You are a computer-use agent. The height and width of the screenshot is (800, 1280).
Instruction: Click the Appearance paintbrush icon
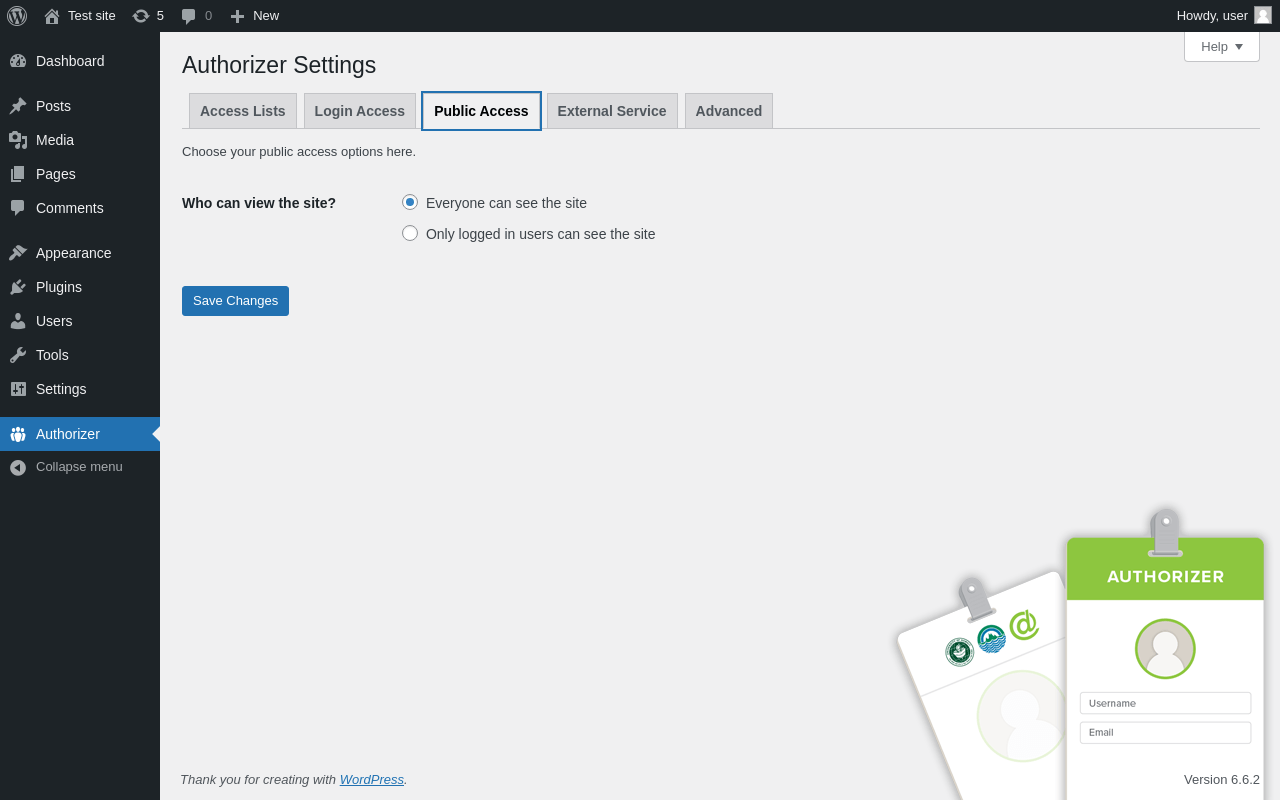click(x=18, y=253)
